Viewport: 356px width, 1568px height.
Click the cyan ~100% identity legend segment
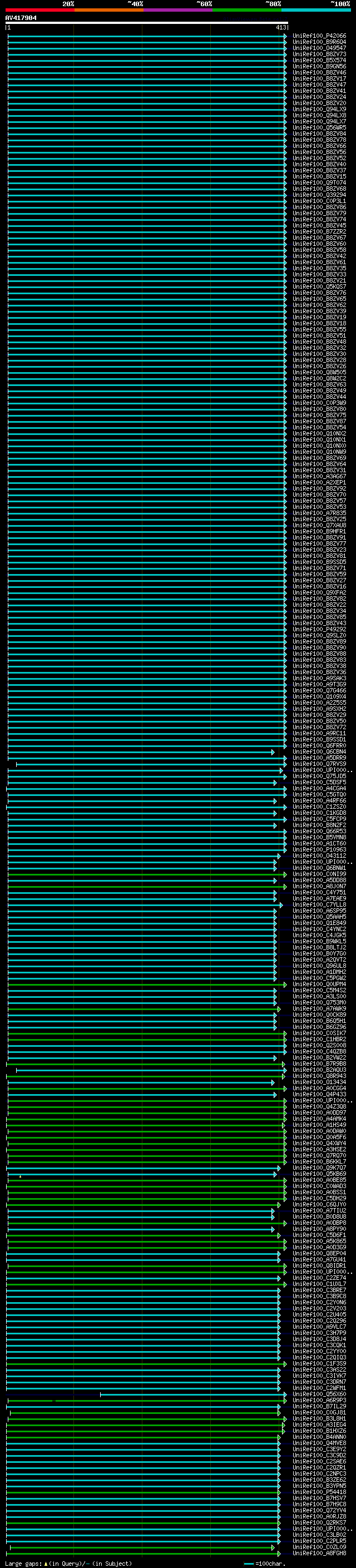click(x=316, y=10)
